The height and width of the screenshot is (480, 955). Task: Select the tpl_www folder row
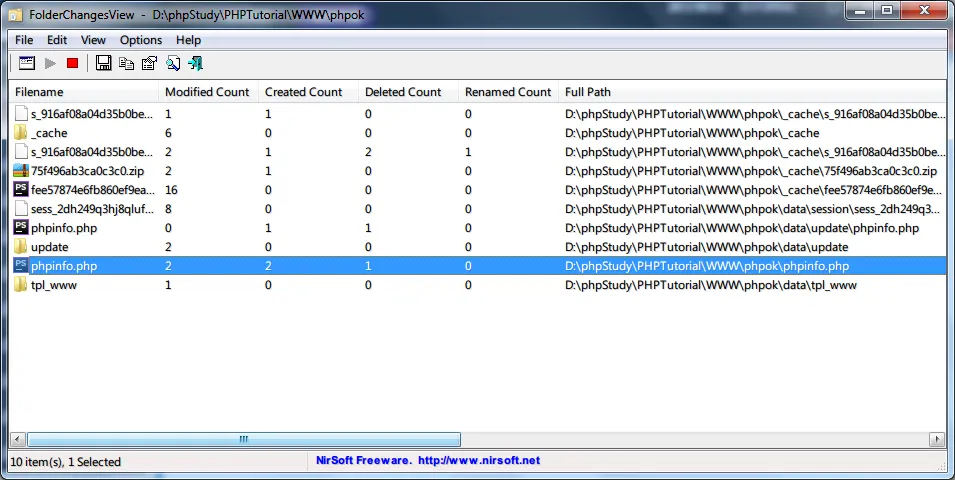(x=54, y=285)
